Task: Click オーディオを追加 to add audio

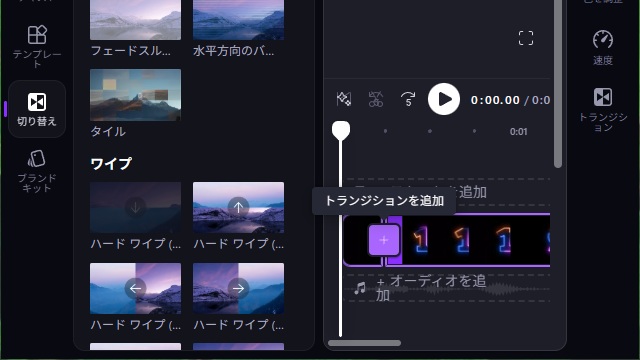Action: click(431, 288)
